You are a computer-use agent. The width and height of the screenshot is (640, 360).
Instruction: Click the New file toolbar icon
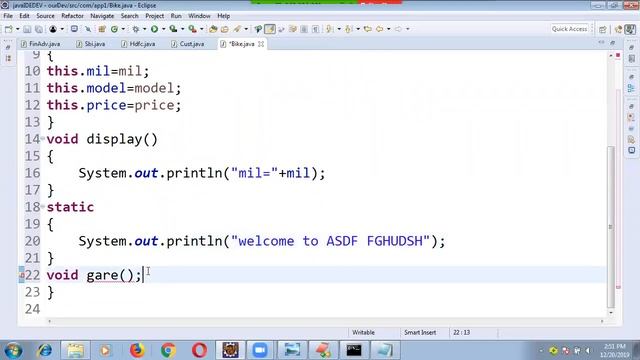point(9,29)
